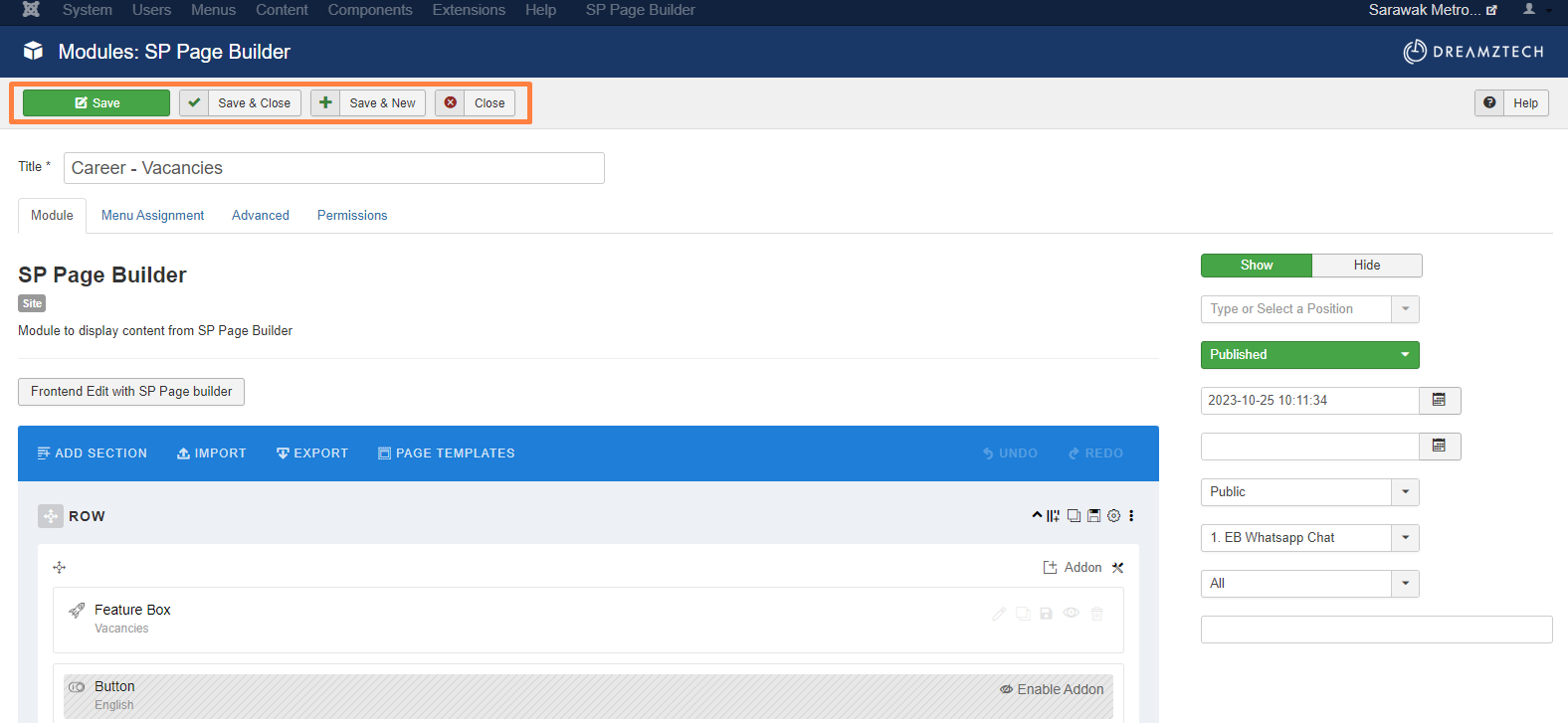Click the DreamzTech logo
The image size is (1568, 723).
click(x=1473, y=52)
